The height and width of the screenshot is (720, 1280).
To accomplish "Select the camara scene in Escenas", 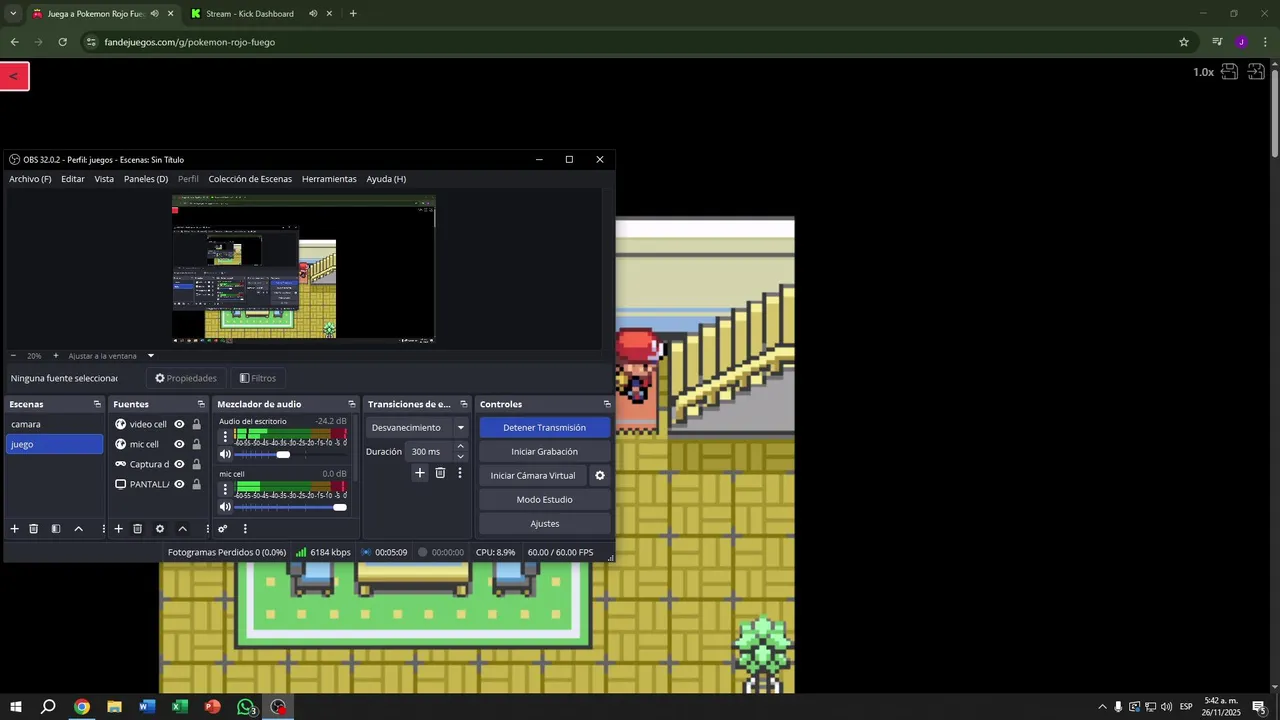I will coord(55,424).
